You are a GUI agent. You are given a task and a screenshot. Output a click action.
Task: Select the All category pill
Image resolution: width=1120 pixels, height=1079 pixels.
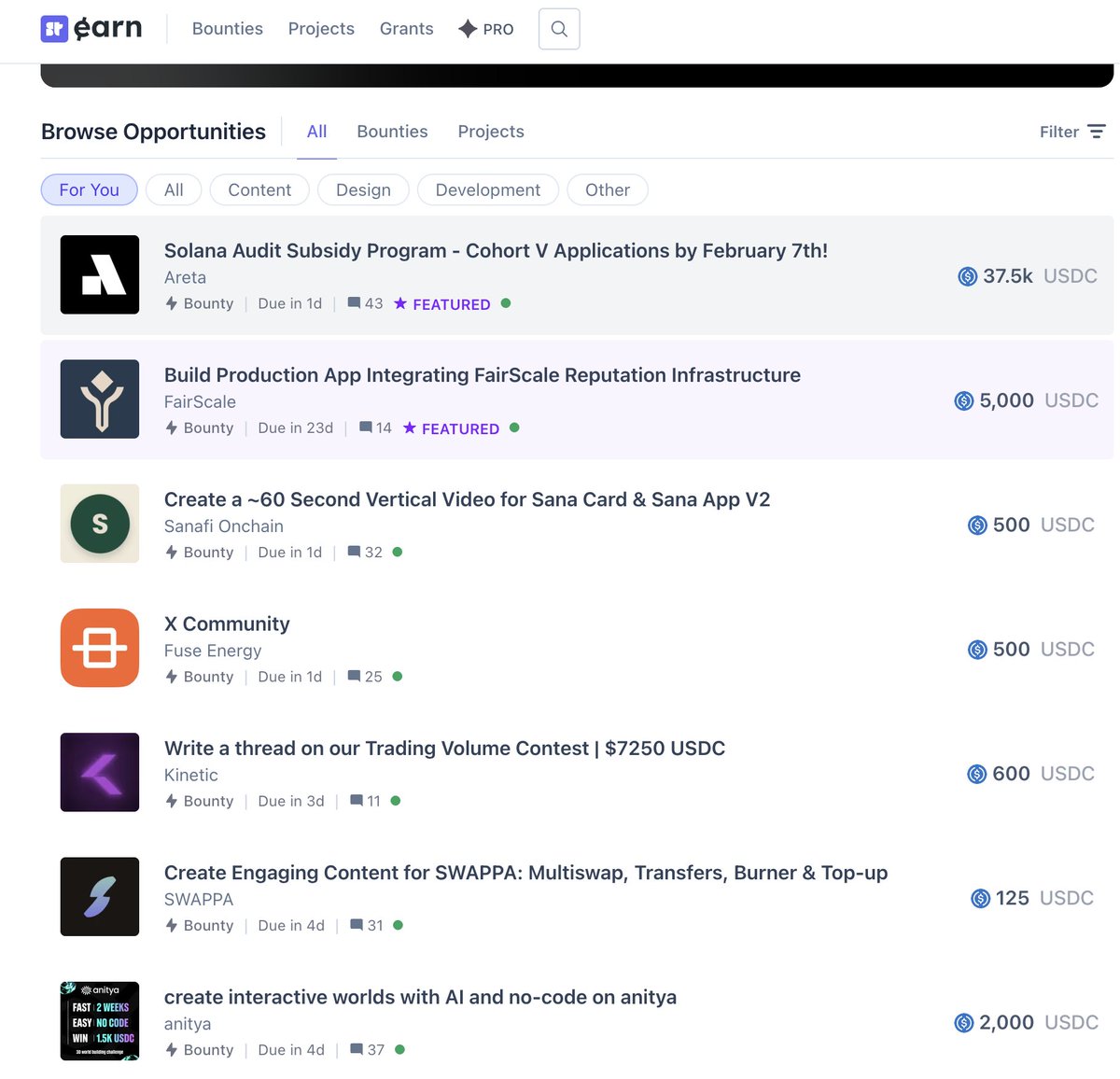pyautogui.click(x=174, y=189)
